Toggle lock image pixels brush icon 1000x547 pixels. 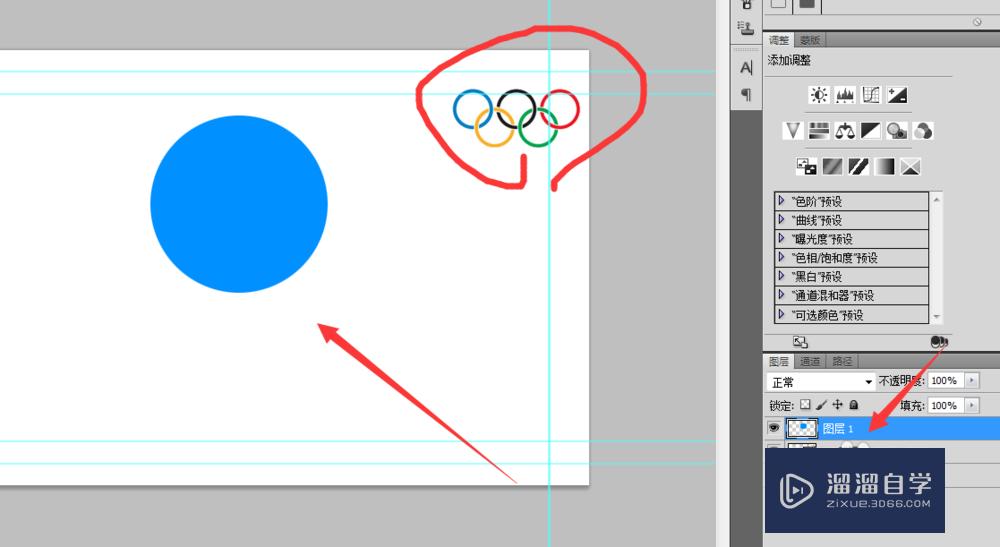click(821, 405)
